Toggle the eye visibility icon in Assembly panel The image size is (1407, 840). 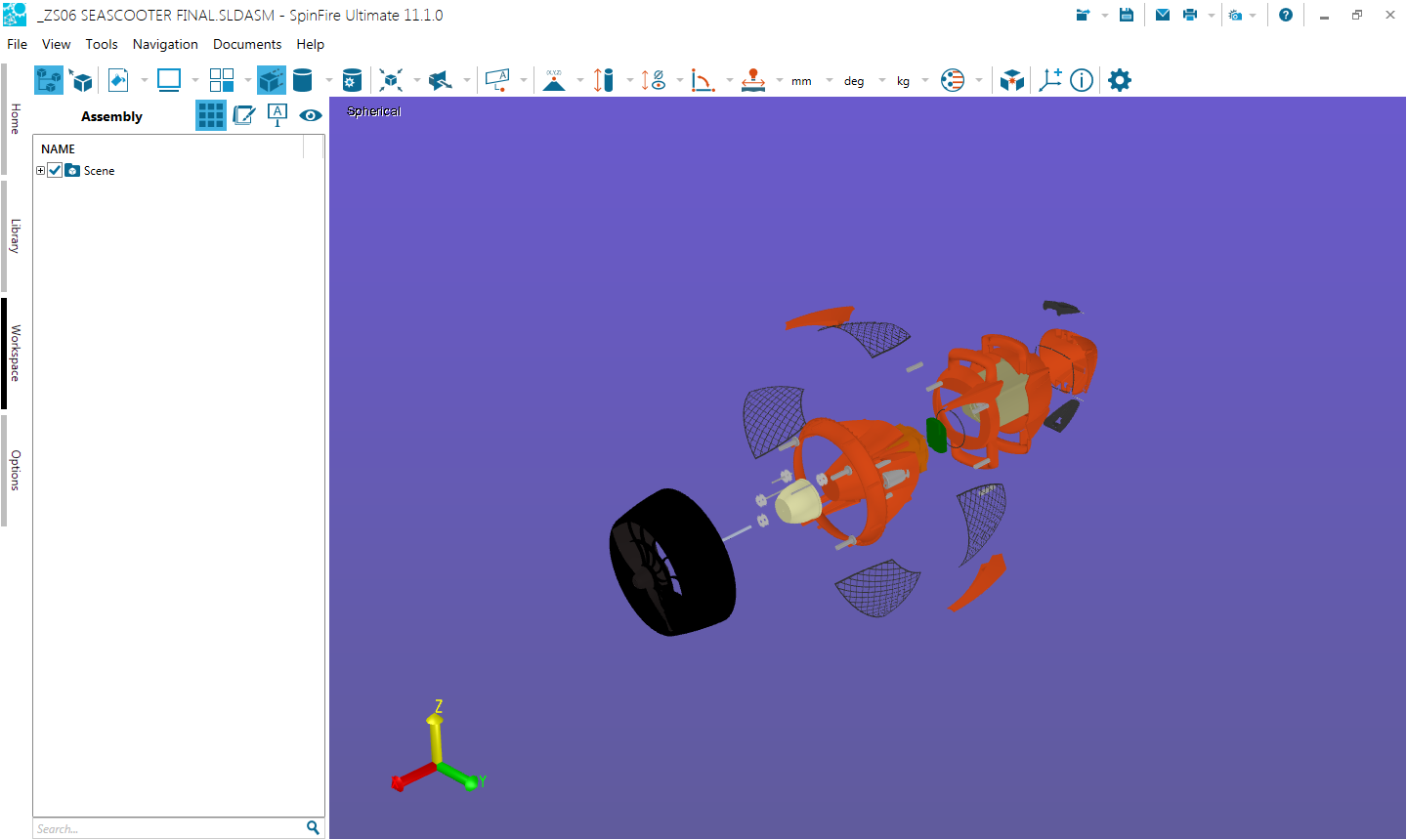311,115
